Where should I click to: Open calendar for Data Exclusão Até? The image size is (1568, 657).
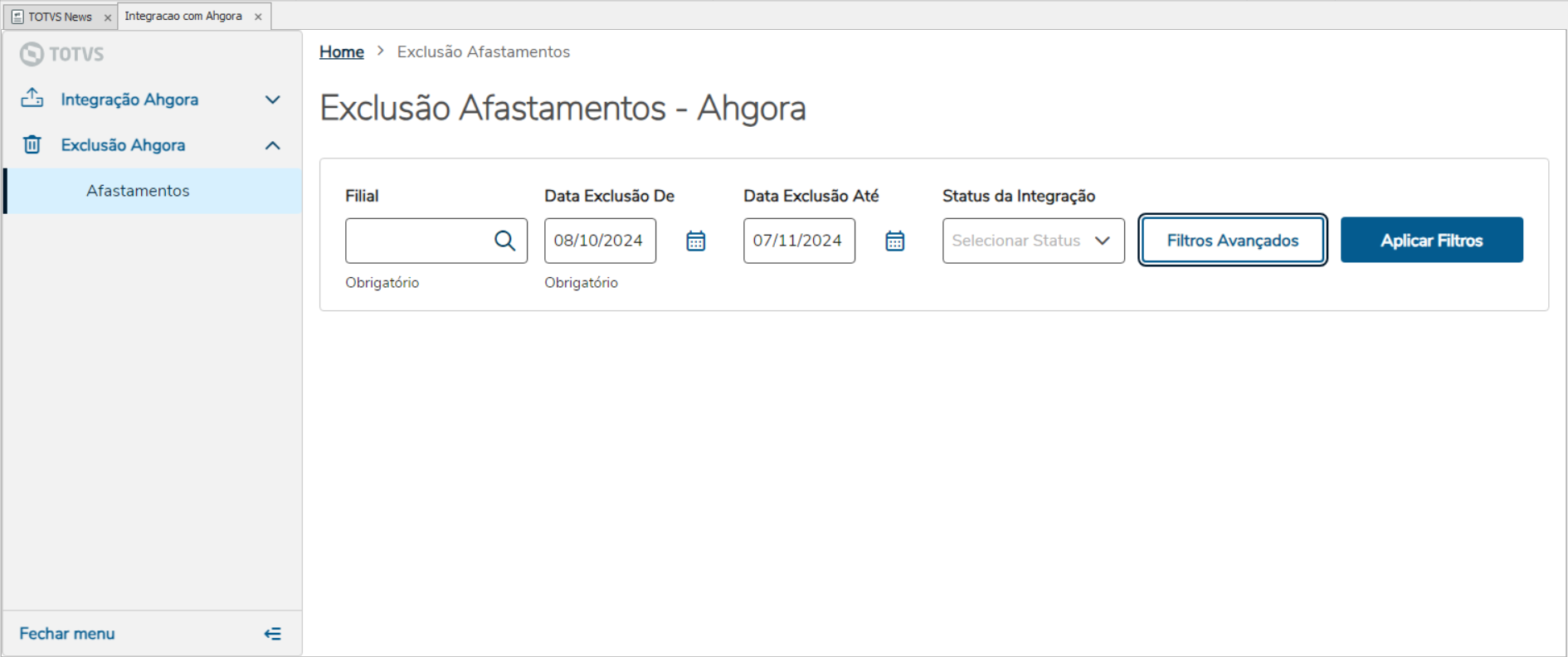894,241
